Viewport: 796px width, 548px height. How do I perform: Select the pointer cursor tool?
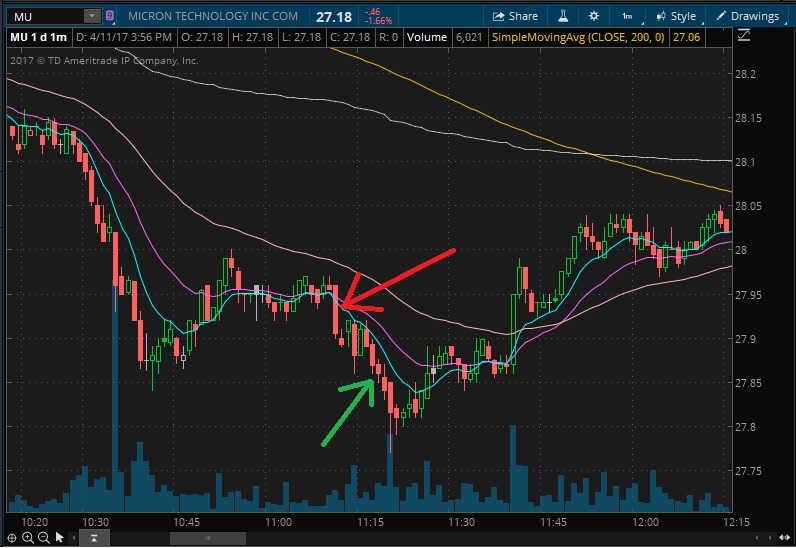(x=59, y=537)
